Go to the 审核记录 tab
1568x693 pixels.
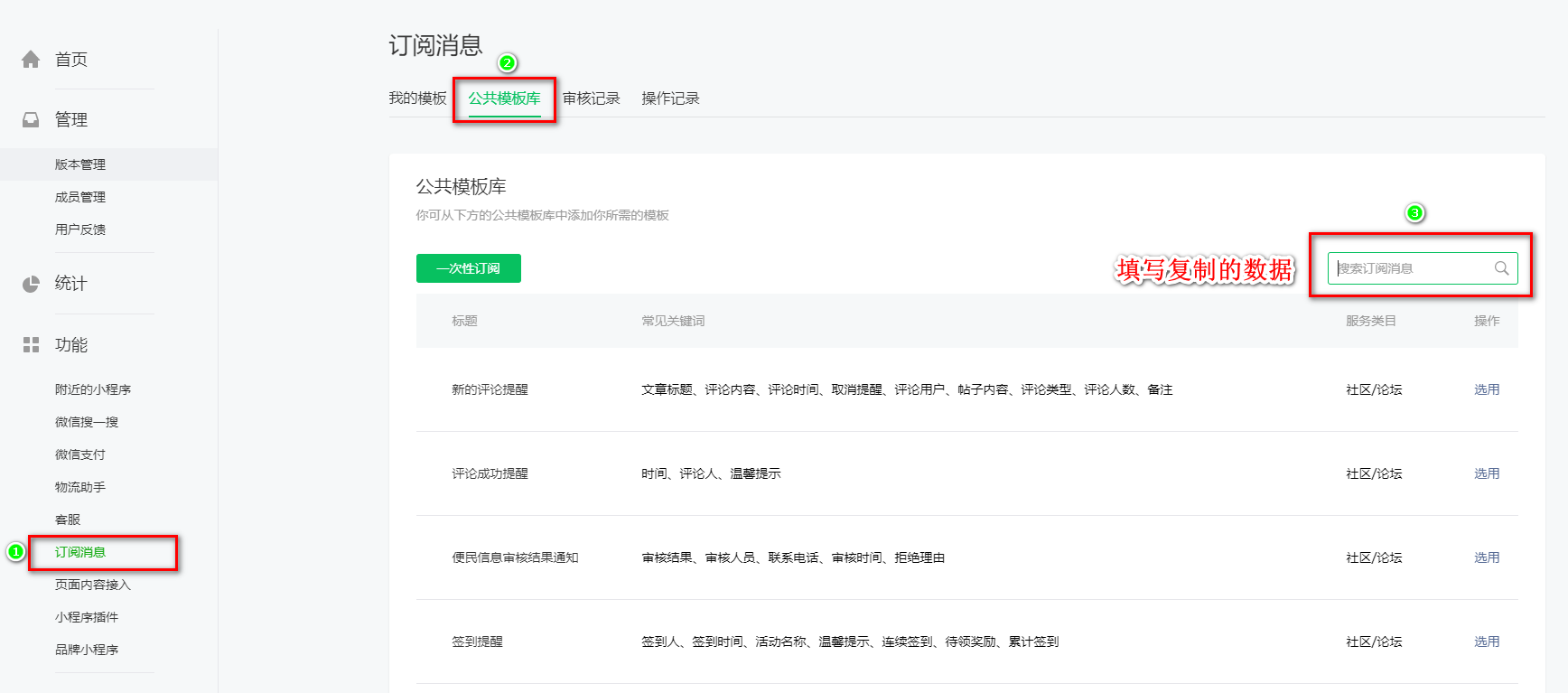click(591, 98)
